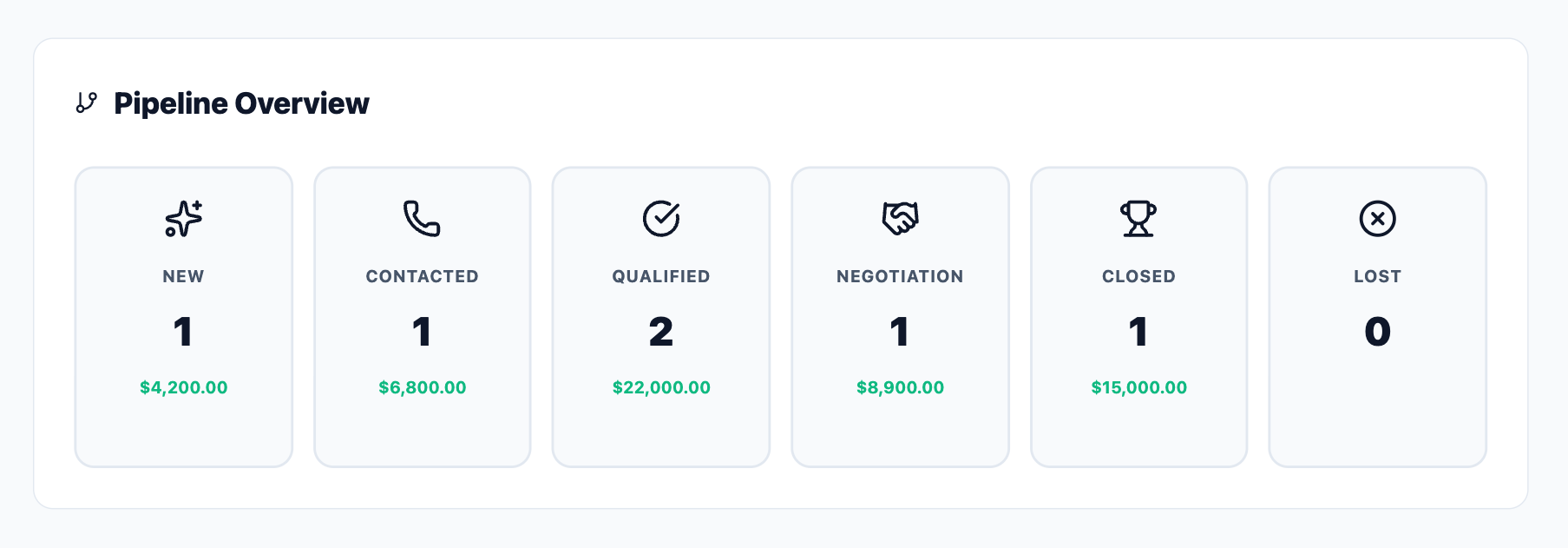Click the $15,000.00 Closed total
The height and width of the screenshot is (548, 1568).
[x=1138, y=387]
